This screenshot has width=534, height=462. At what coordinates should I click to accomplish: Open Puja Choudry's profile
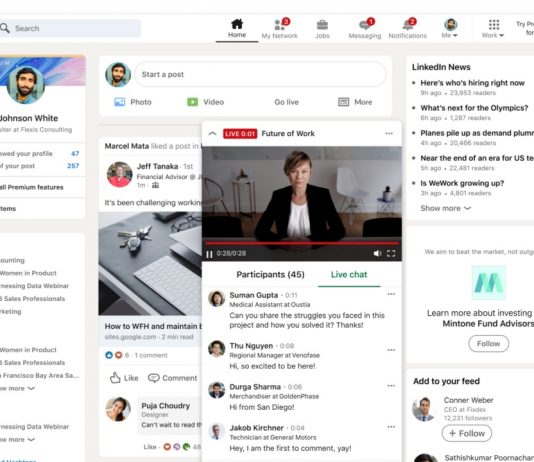pos(166,406)
